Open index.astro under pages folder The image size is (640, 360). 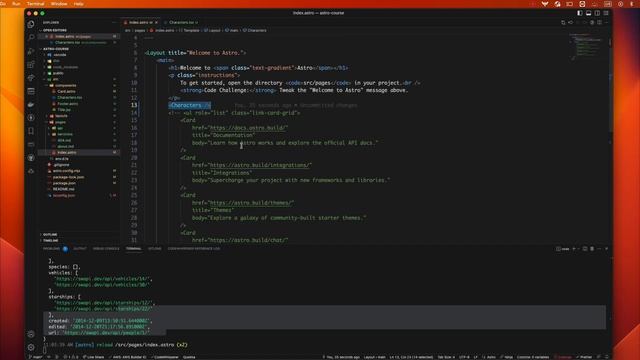pos(67,153)
